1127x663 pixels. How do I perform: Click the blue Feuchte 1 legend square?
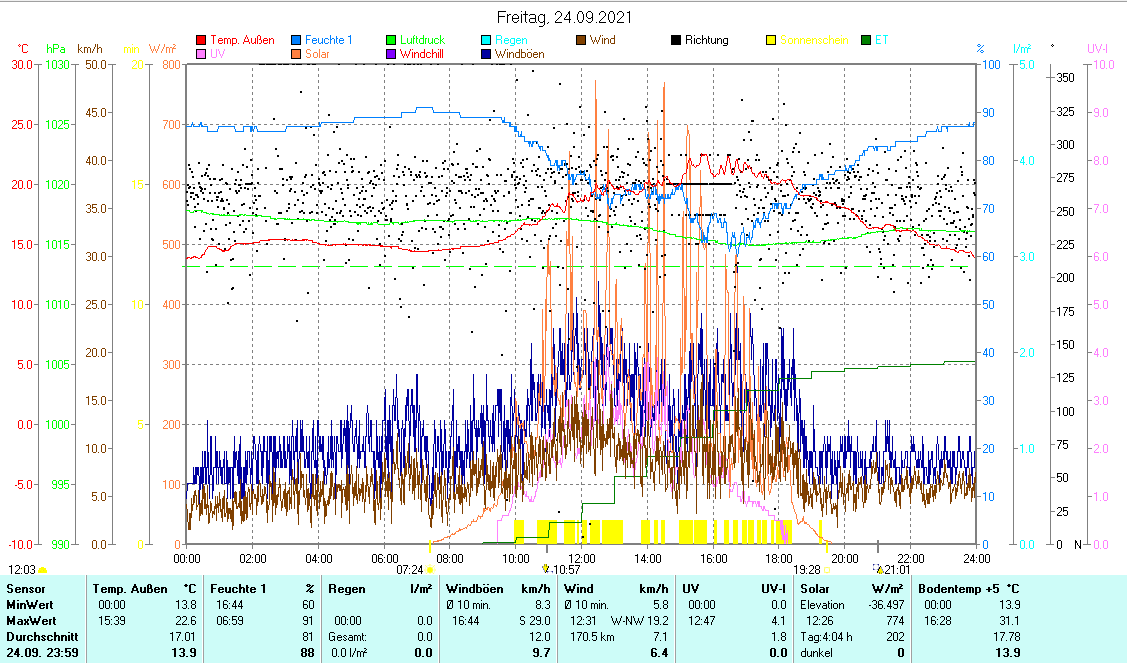click(297, 40)
